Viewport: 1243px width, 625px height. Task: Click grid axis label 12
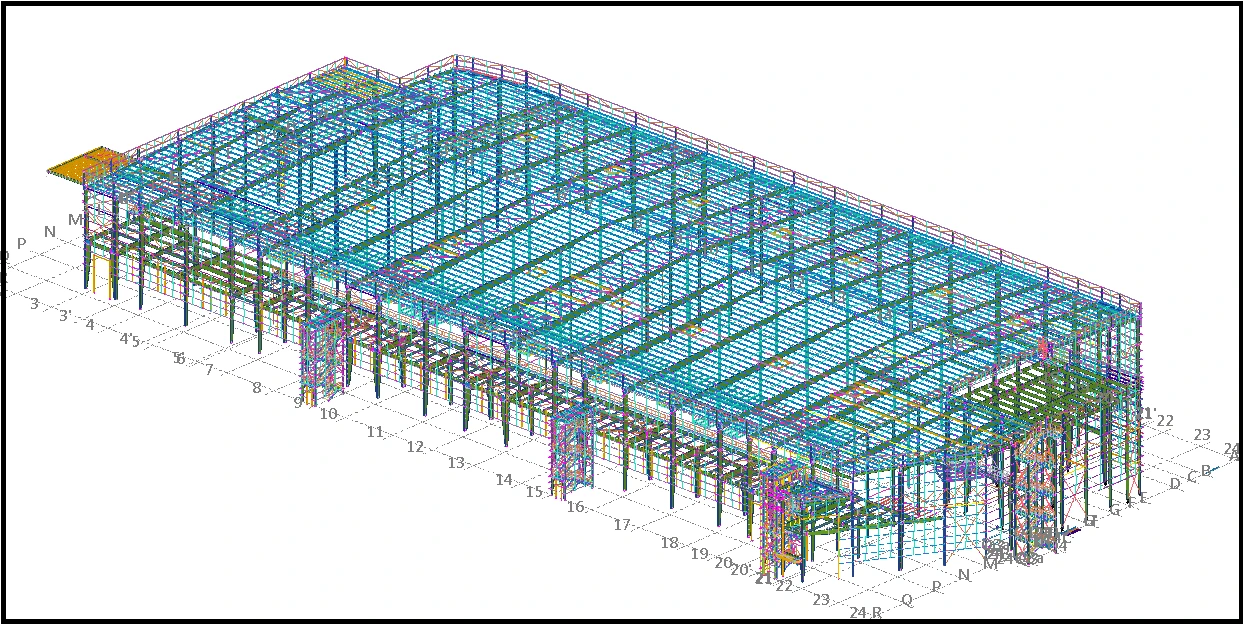(415, 447)
